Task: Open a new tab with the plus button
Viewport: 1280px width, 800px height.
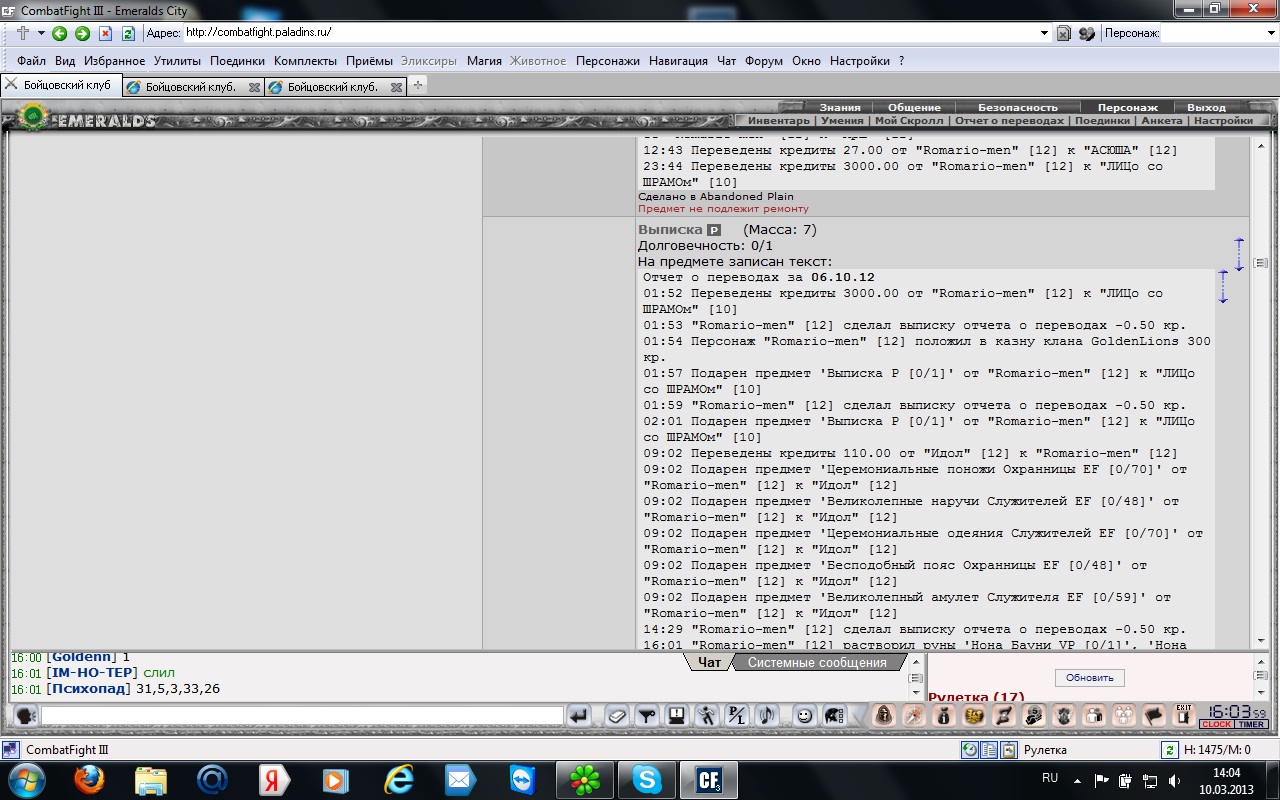Action: click(418, 86)
